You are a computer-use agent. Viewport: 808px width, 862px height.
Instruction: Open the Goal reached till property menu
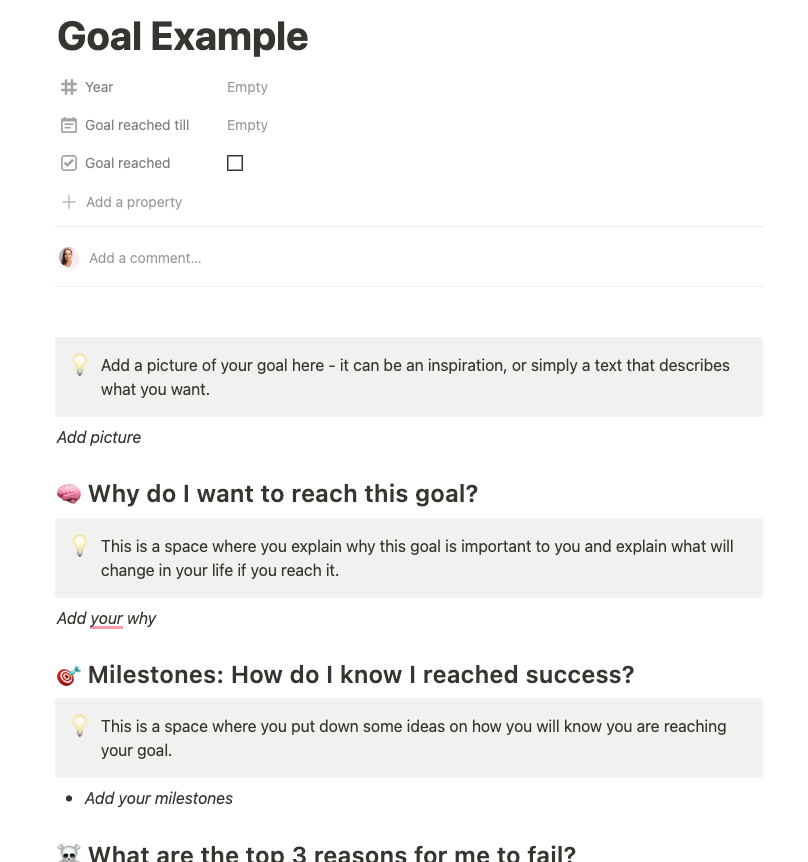(137, 125)
